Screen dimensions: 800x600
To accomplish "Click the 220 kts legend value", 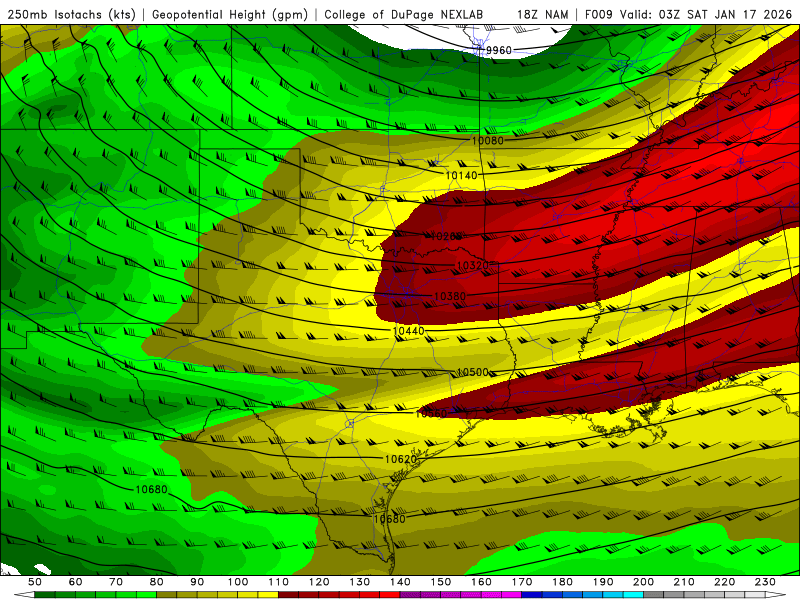I will (x=724, y=582).
